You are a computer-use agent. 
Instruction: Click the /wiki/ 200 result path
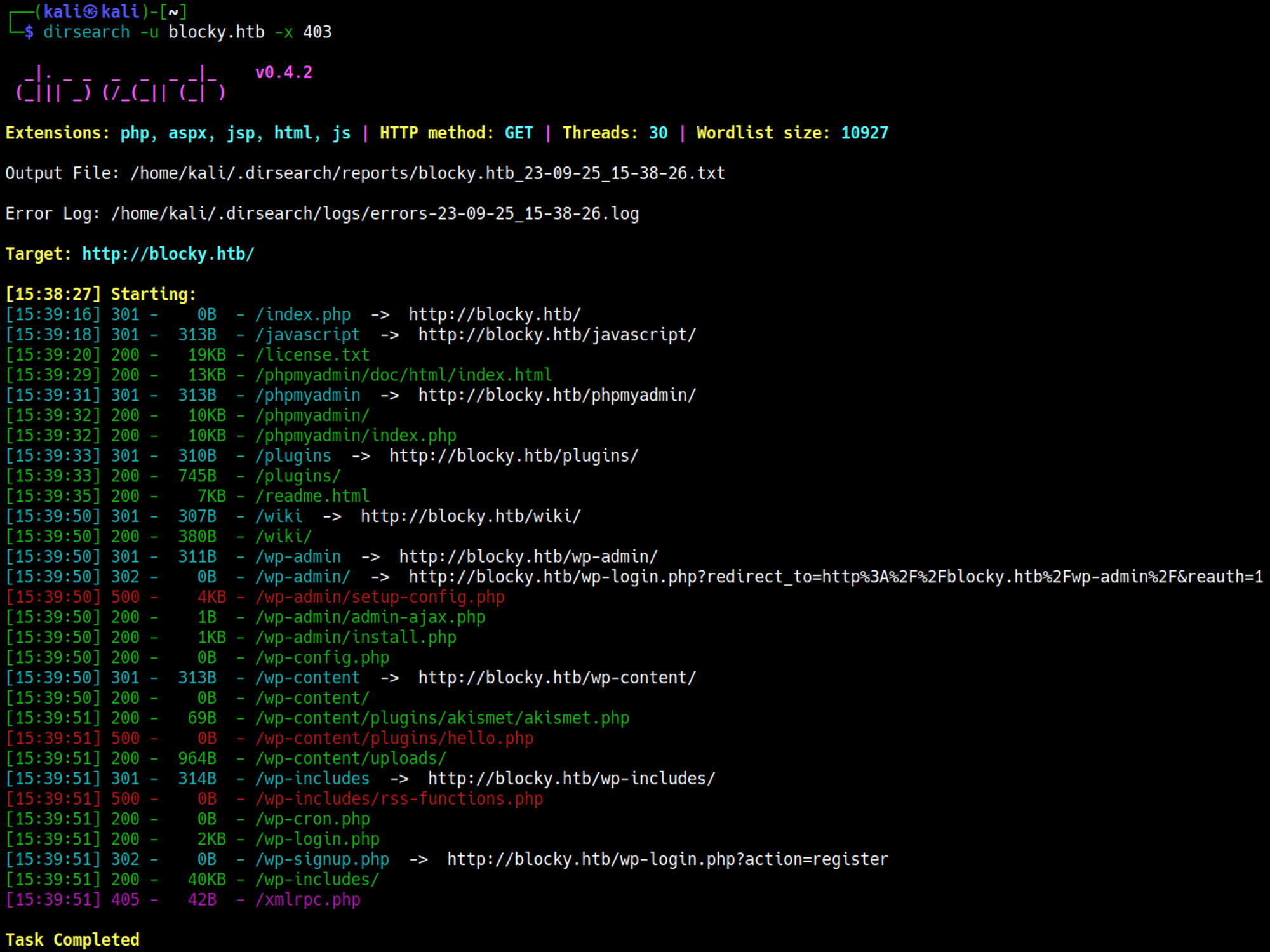[x=283, y=537]
